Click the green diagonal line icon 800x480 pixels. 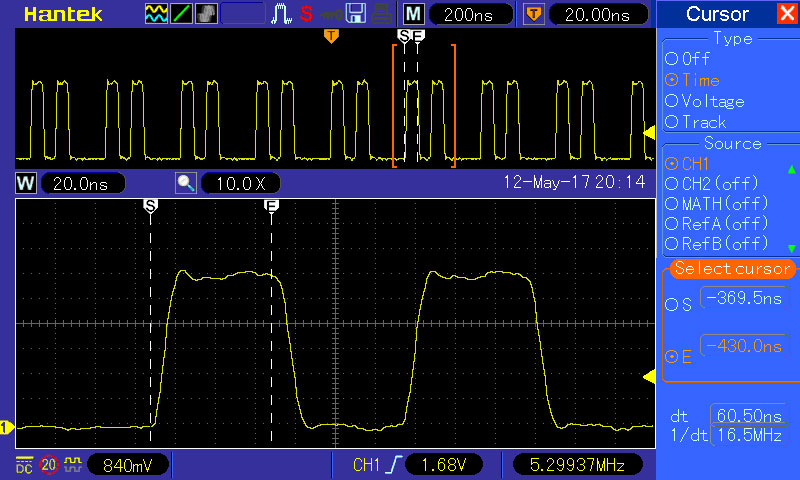(182, 14)
